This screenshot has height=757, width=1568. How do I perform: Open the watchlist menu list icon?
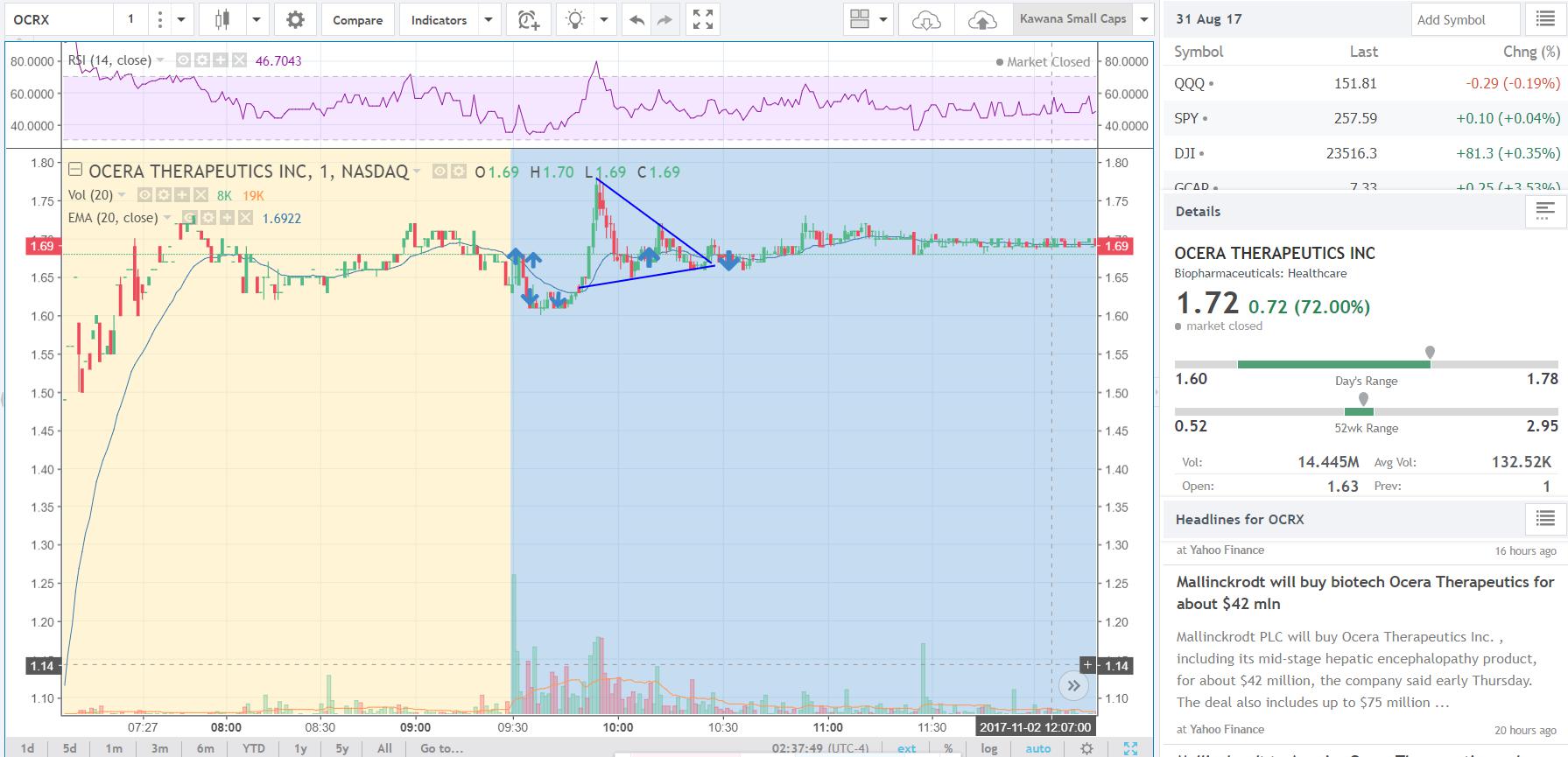pos(1546,19)
